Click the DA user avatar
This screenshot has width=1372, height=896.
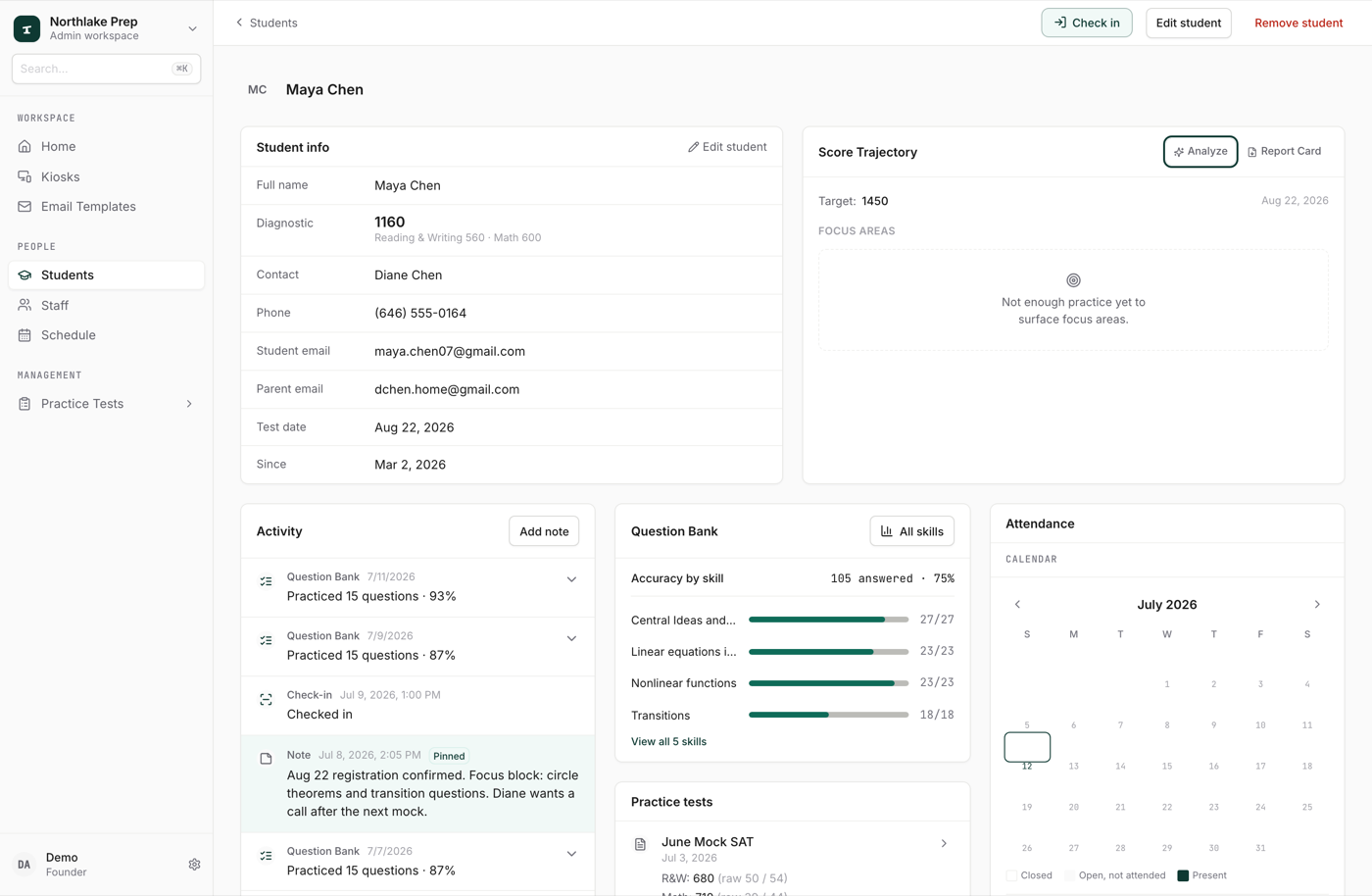click(x=24, y=865)
